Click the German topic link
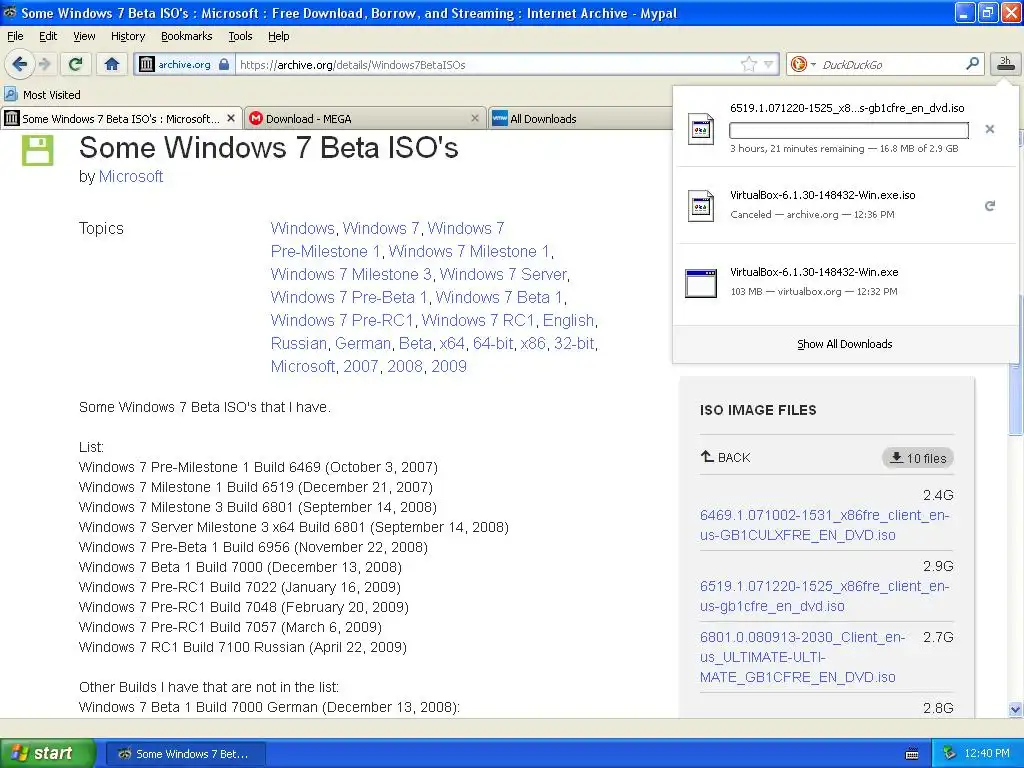 (363, 343)
